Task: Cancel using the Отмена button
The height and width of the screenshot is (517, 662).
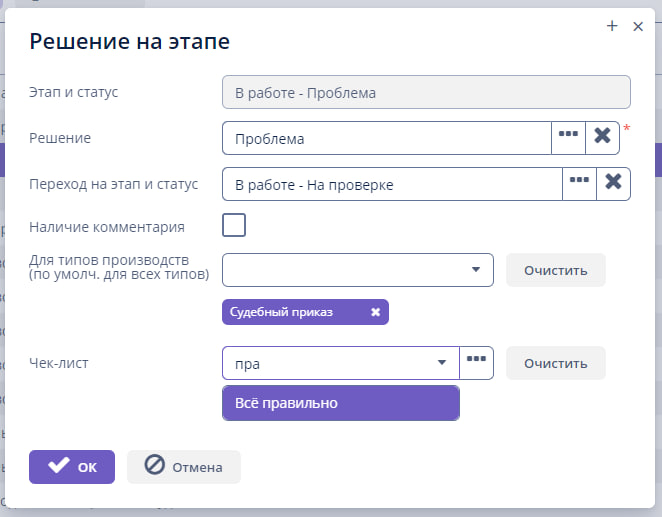Action: coord(184,466)
